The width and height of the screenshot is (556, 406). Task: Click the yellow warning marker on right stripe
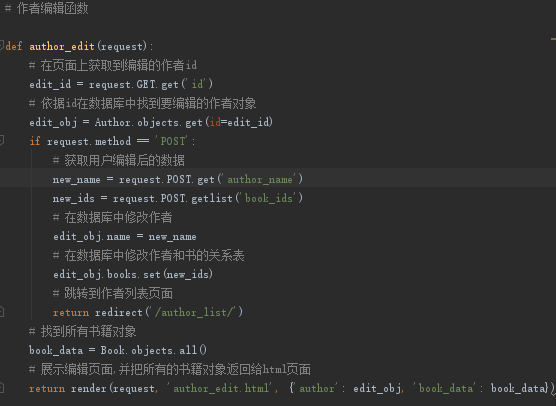point(553,39)
